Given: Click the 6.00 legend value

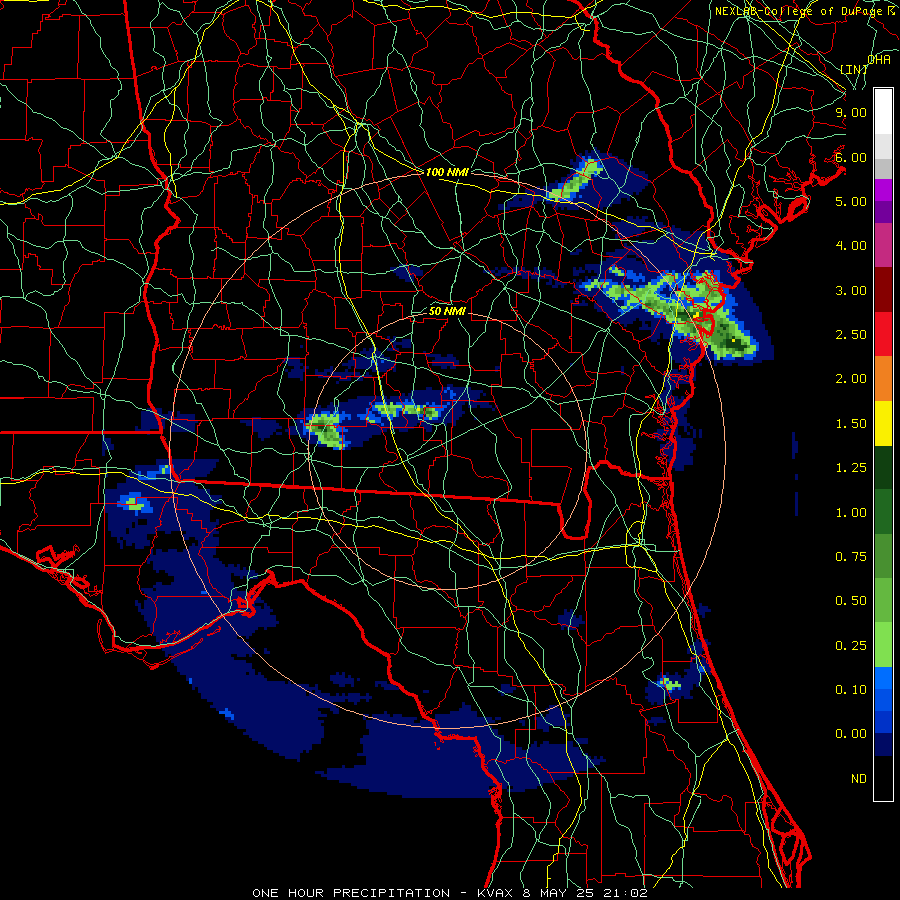Looking at the screenshot, I should [851, 157].
